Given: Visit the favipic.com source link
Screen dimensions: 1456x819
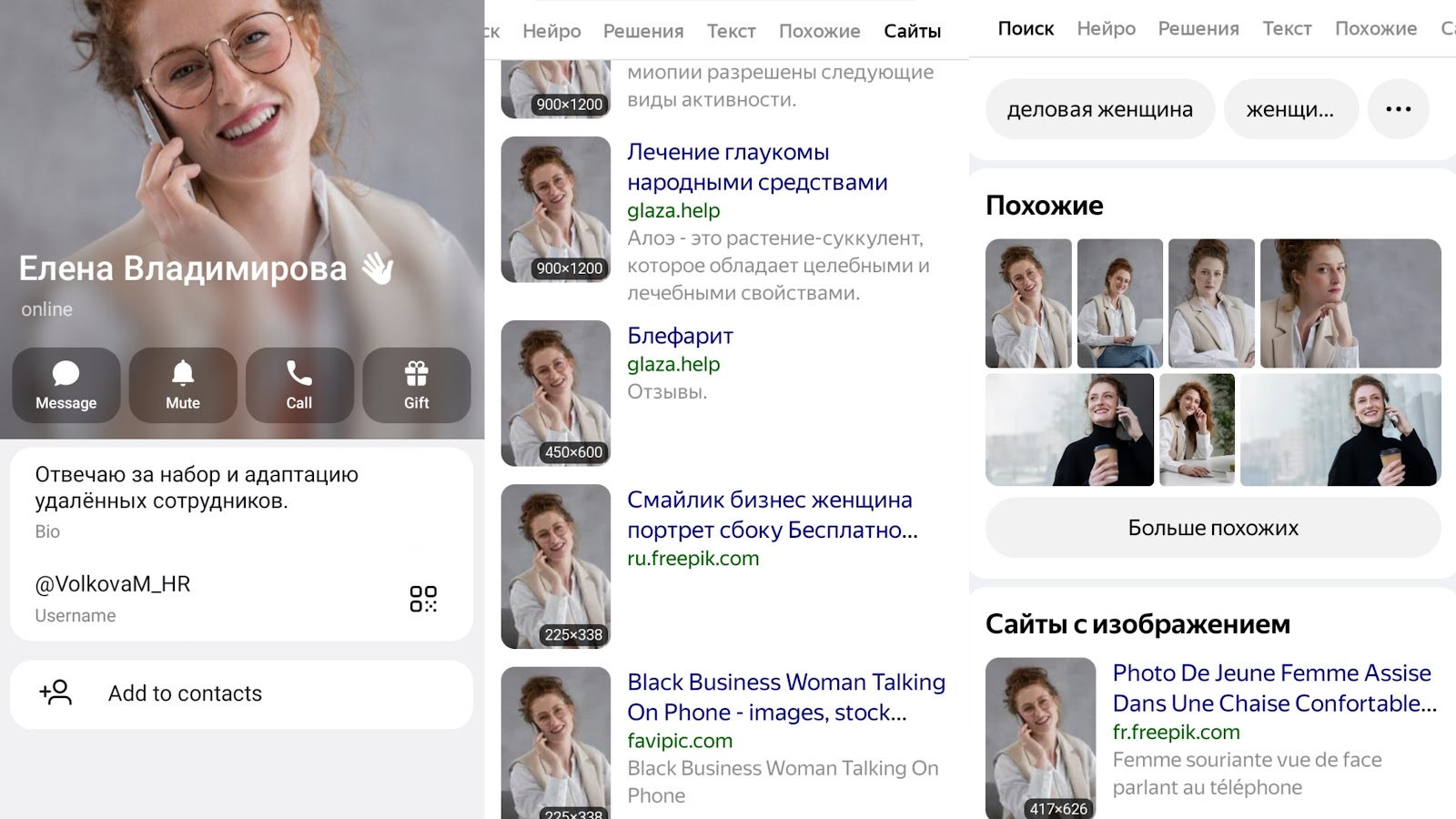Looking at the screenshot, I should coord(680,741).
